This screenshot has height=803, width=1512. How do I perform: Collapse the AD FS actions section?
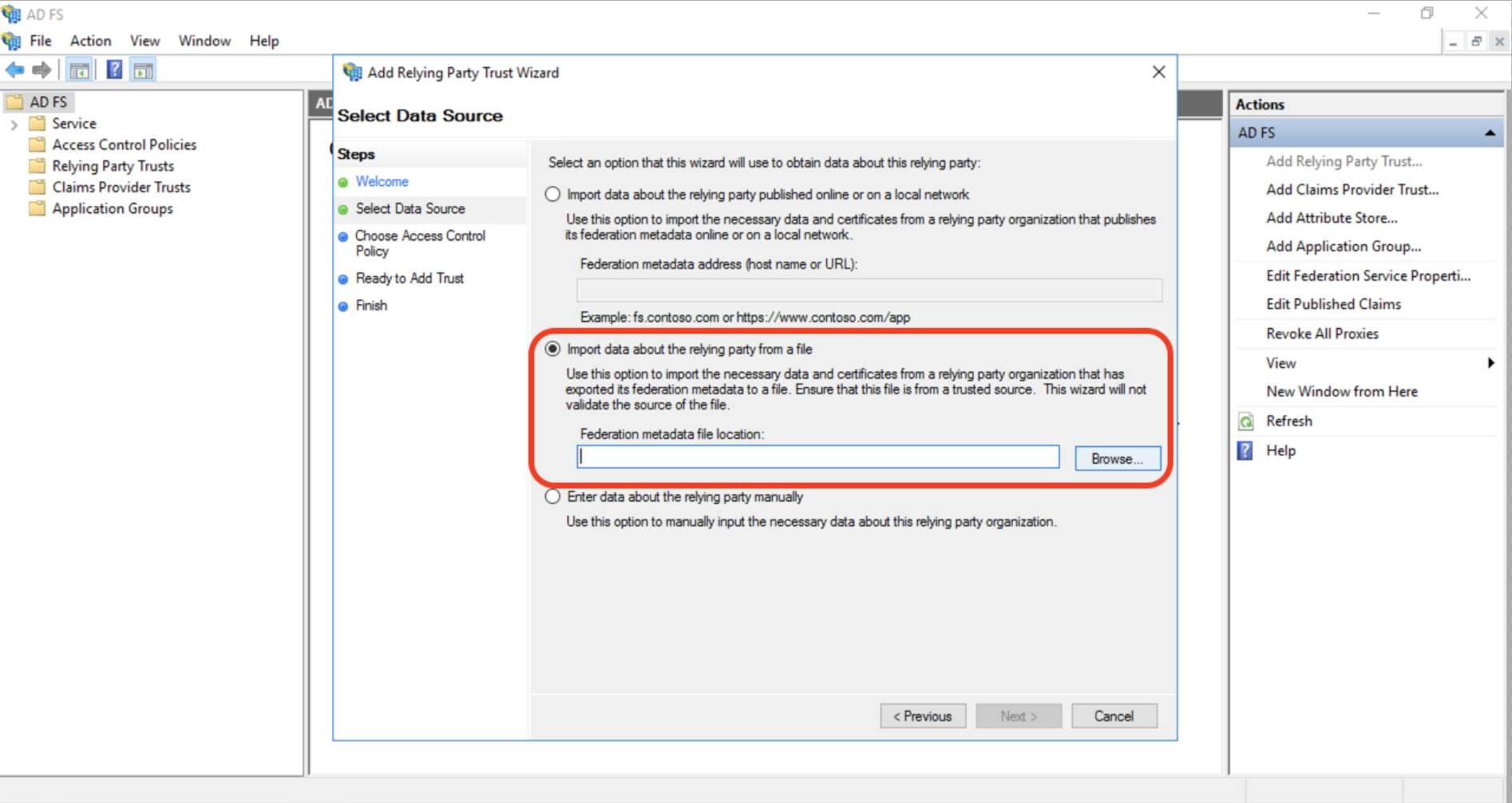point(1490,133)
